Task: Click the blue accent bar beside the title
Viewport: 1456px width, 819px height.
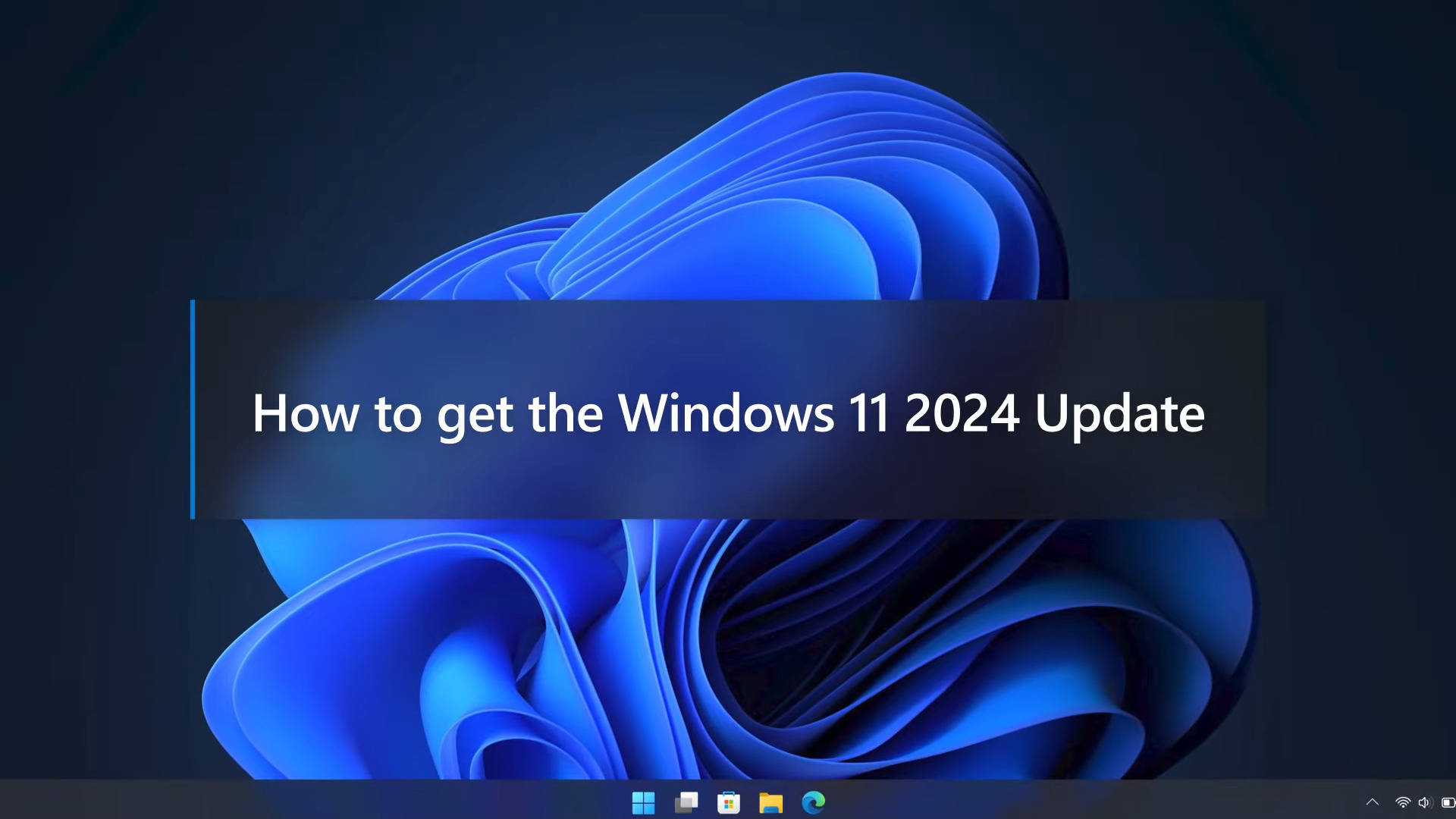Action: (193, 409)
